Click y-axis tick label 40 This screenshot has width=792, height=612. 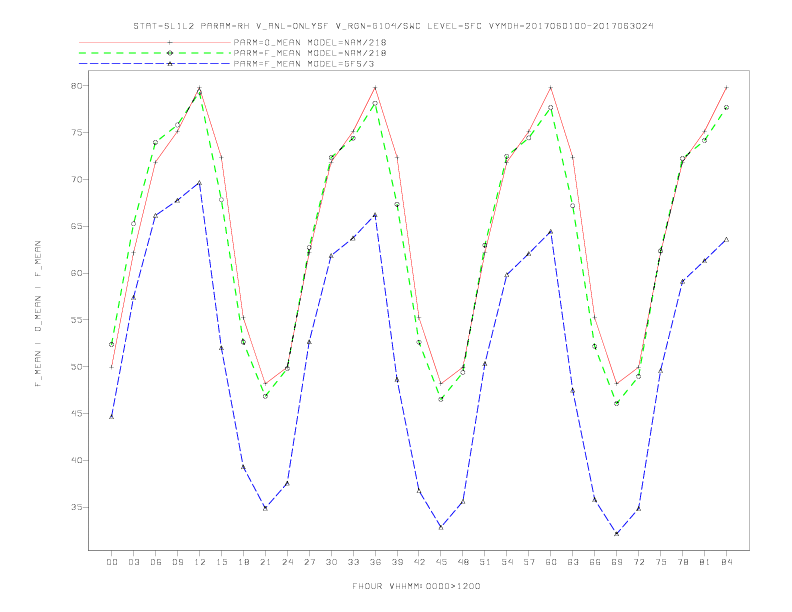tap(76, 461)
